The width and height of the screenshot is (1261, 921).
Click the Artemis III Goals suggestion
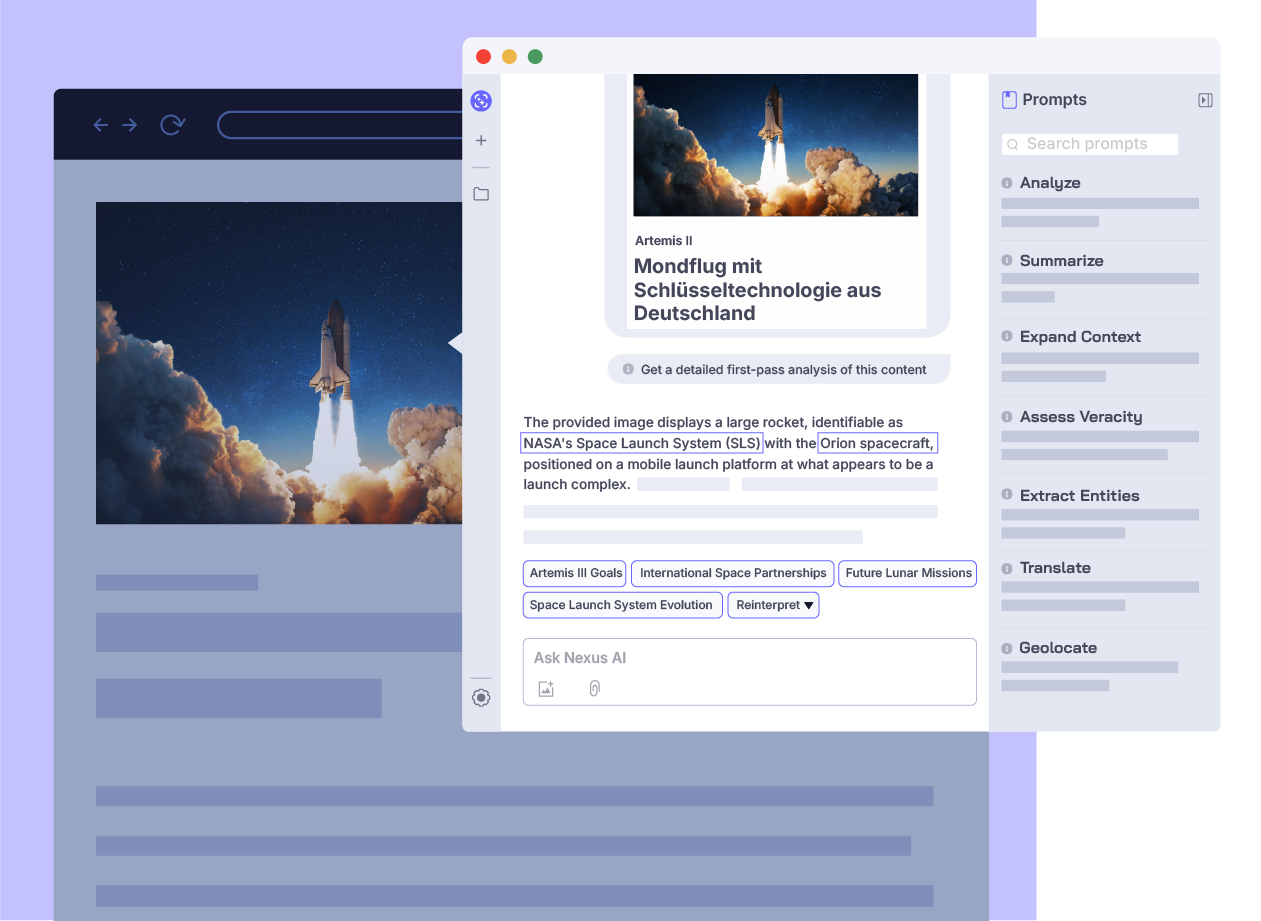pos(575,573)
